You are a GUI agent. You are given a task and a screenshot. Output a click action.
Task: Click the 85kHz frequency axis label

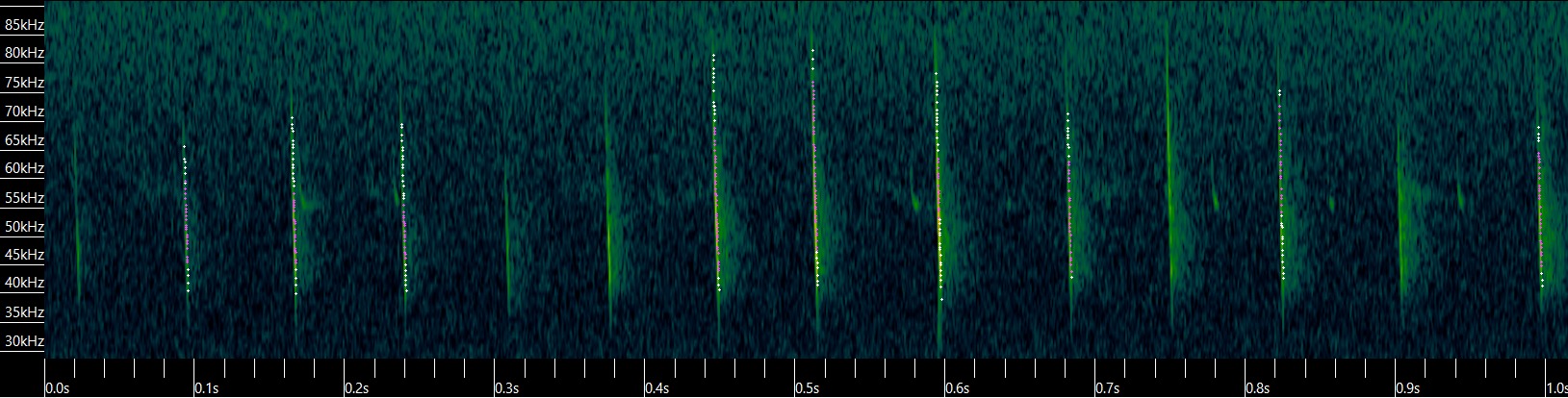click(22, 25)
